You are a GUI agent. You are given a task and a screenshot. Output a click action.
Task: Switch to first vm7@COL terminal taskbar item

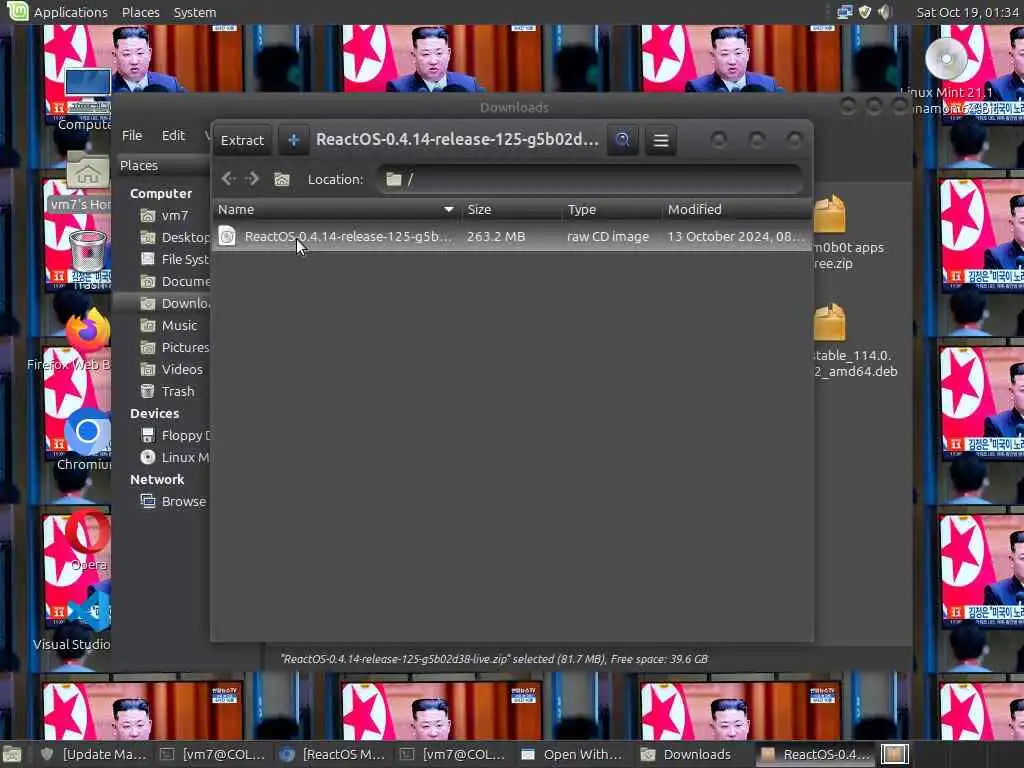coord(213,754)
